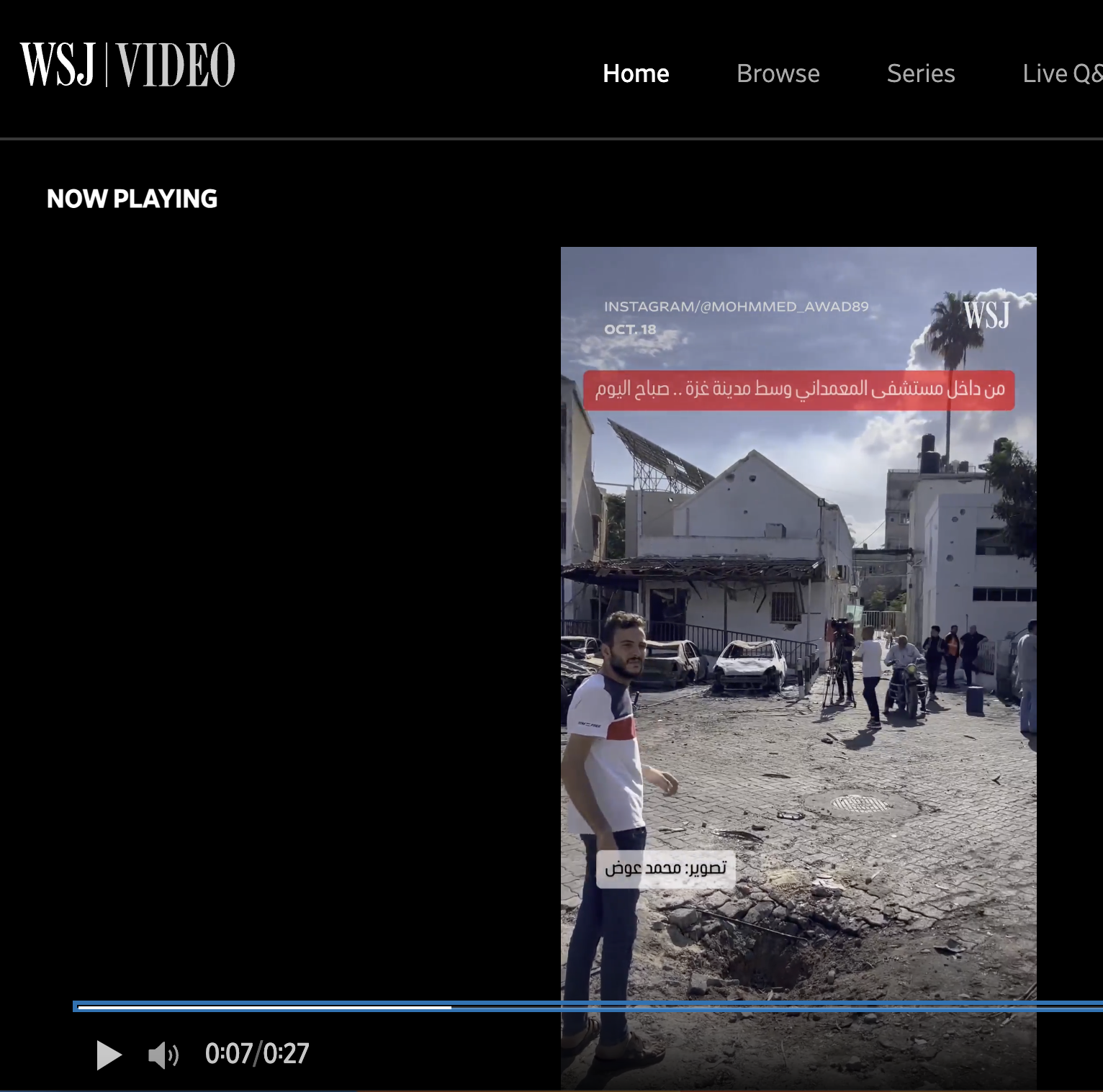This screenshot has height=1092, width=1103.
Task: Click the Instagram @MOHMMED_AWAD89 credit text
Action: [736, 307]
